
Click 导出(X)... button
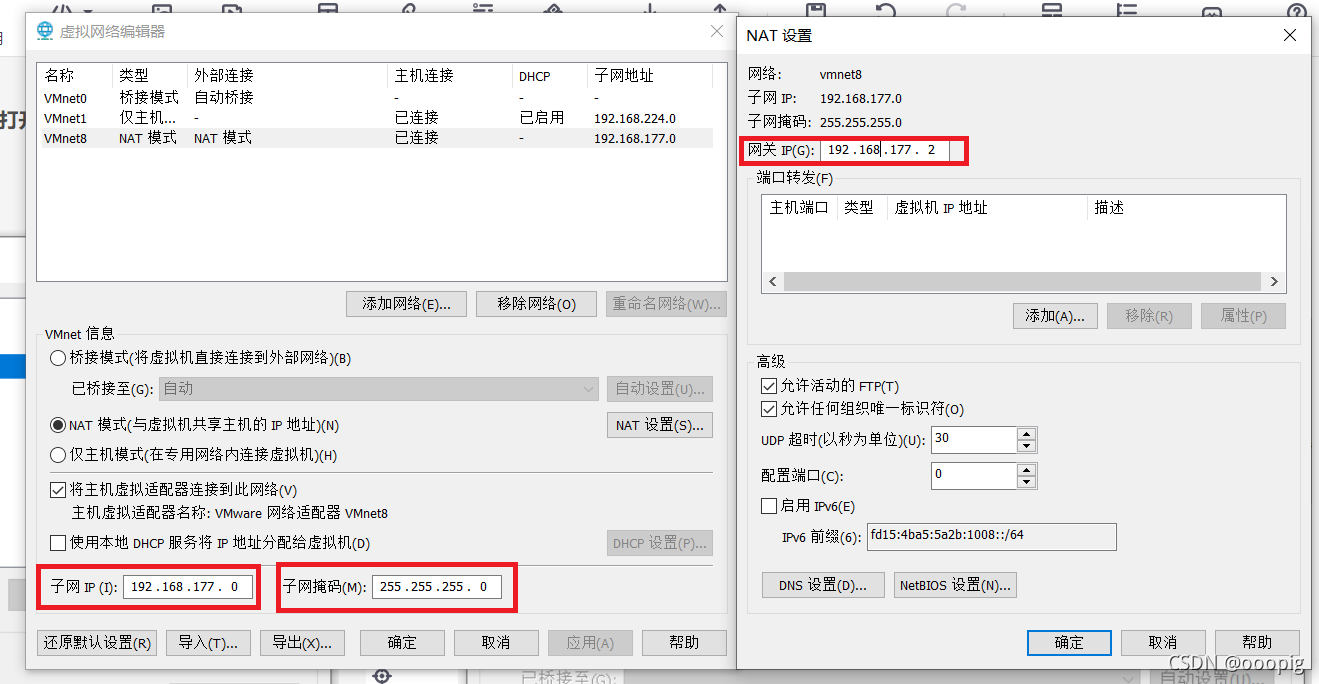302,642
